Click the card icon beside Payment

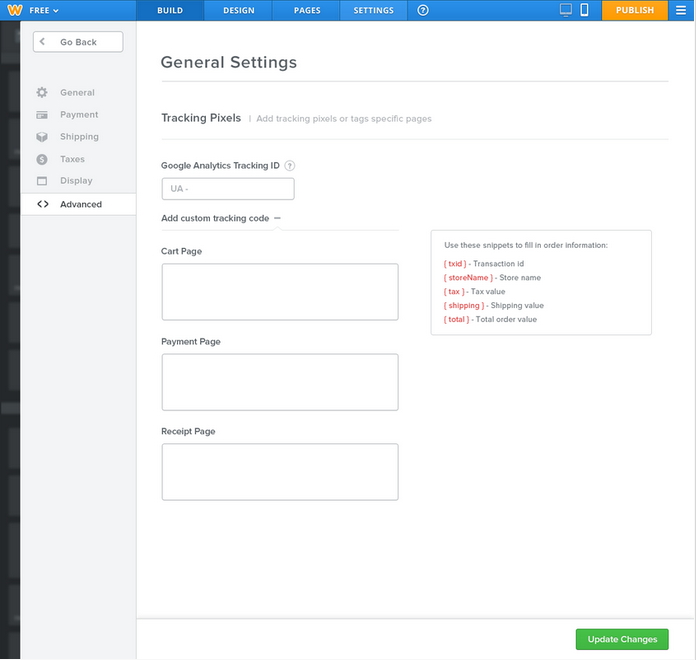[x=42, y=115]
